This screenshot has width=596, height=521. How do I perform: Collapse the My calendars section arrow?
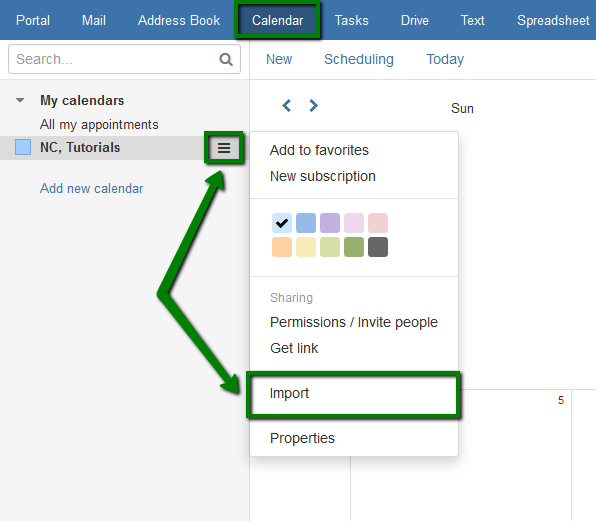tap(20, 101)
